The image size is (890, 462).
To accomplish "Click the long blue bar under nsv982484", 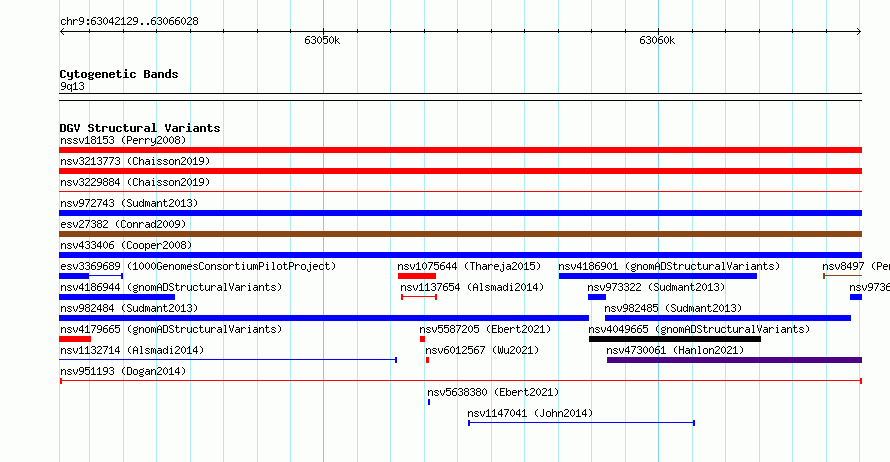I will tap(324, 318).
